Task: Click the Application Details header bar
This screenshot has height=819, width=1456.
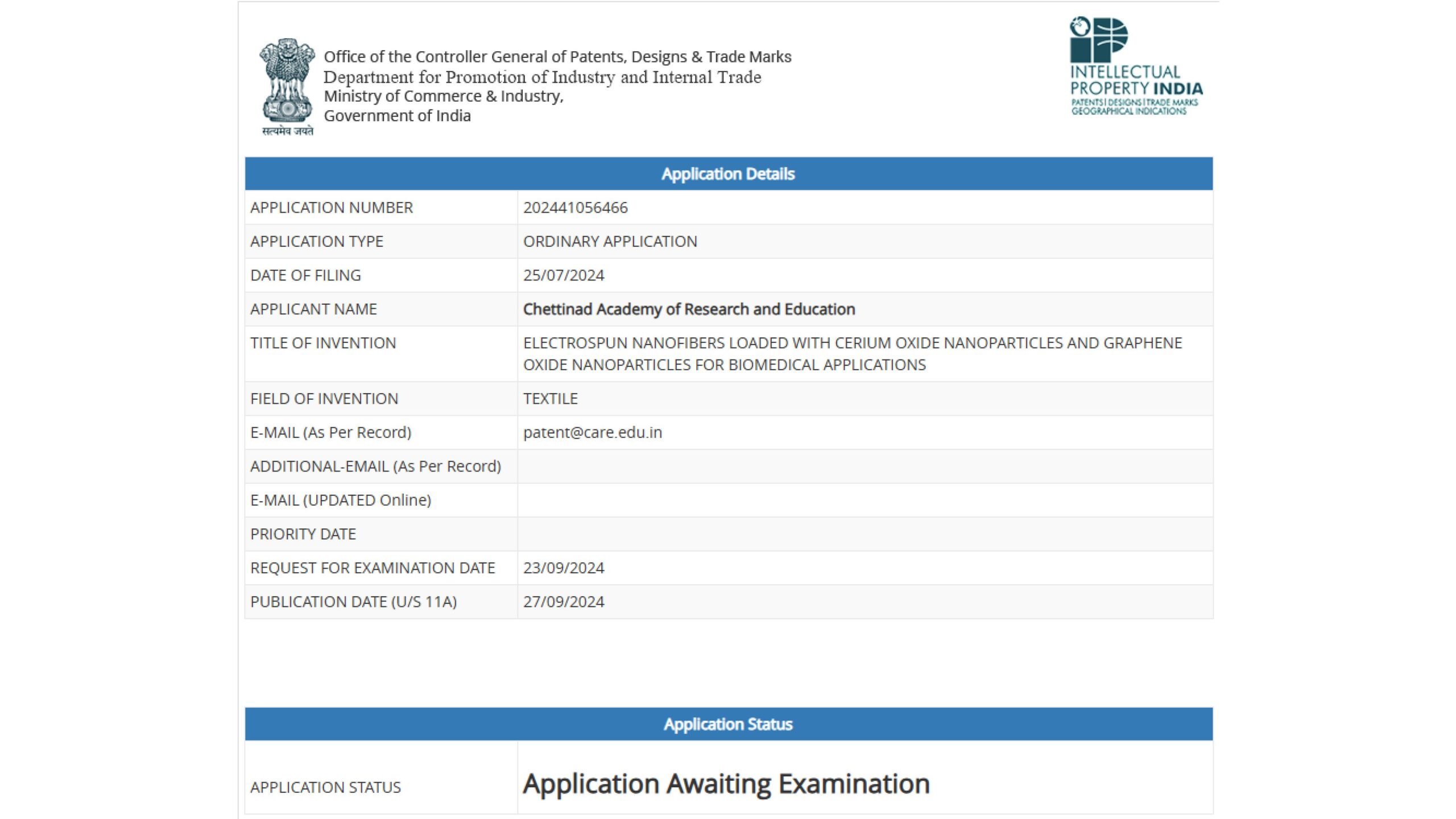Action: click(728, 173)
